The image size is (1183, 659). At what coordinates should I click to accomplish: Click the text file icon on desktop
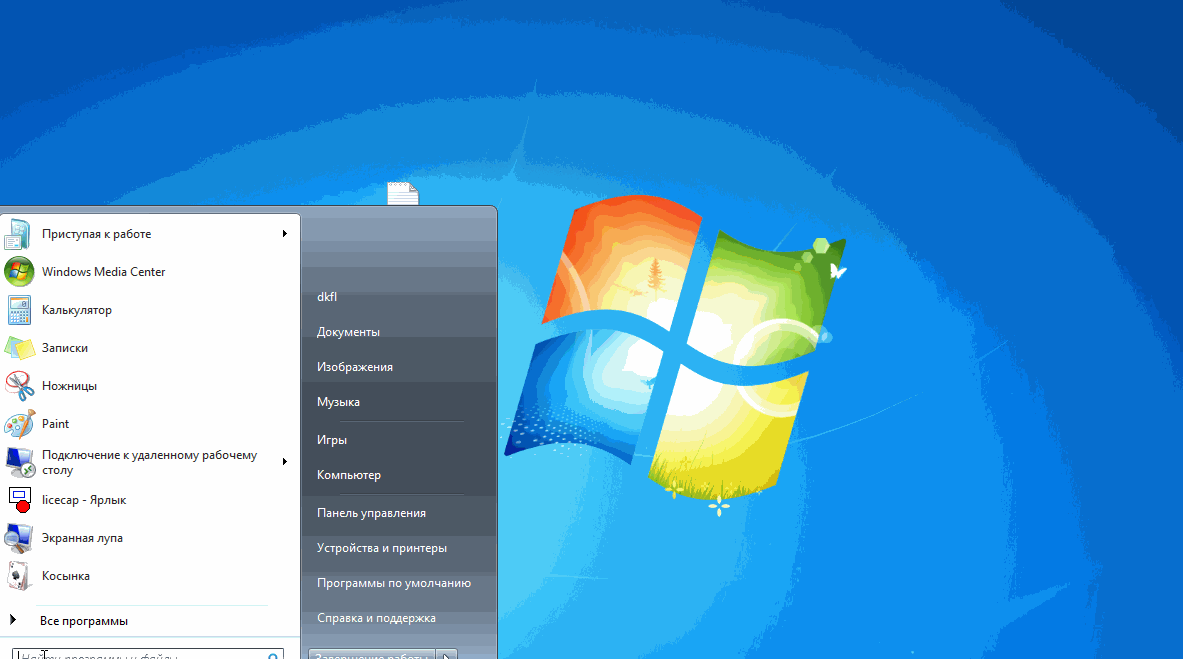click(x=403, y=193)
